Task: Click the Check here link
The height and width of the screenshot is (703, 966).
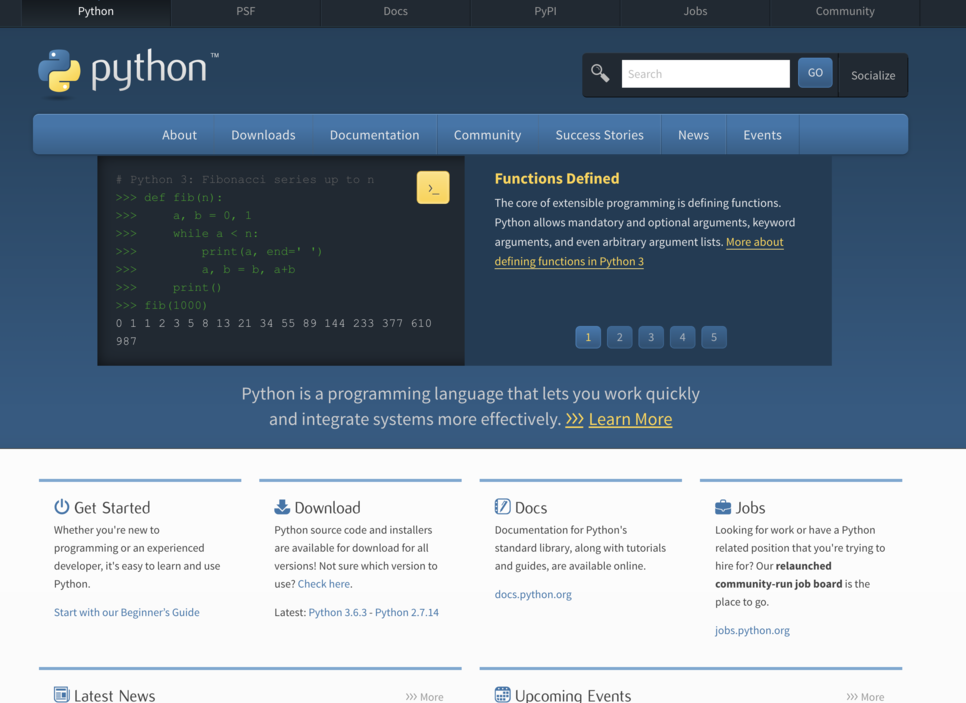Action: coord(324,583)
